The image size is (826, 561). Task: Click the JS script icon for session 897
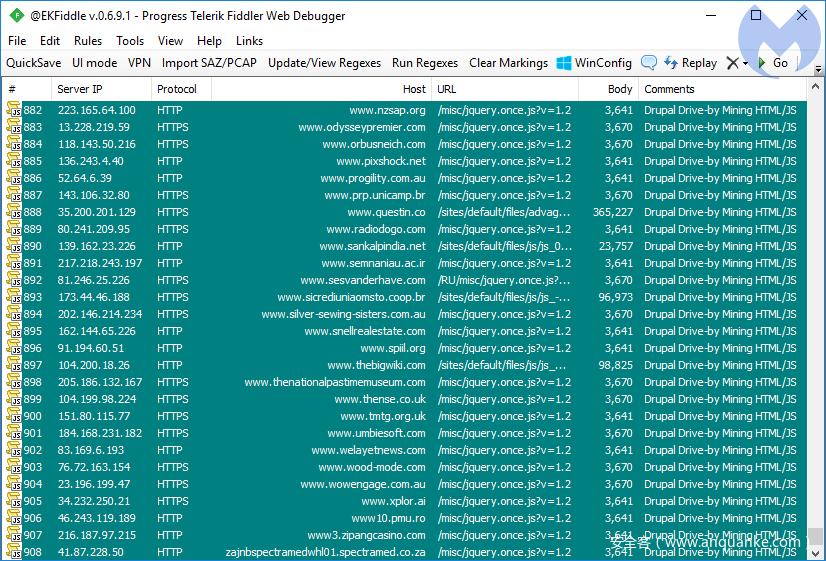(x=14, y=365)
